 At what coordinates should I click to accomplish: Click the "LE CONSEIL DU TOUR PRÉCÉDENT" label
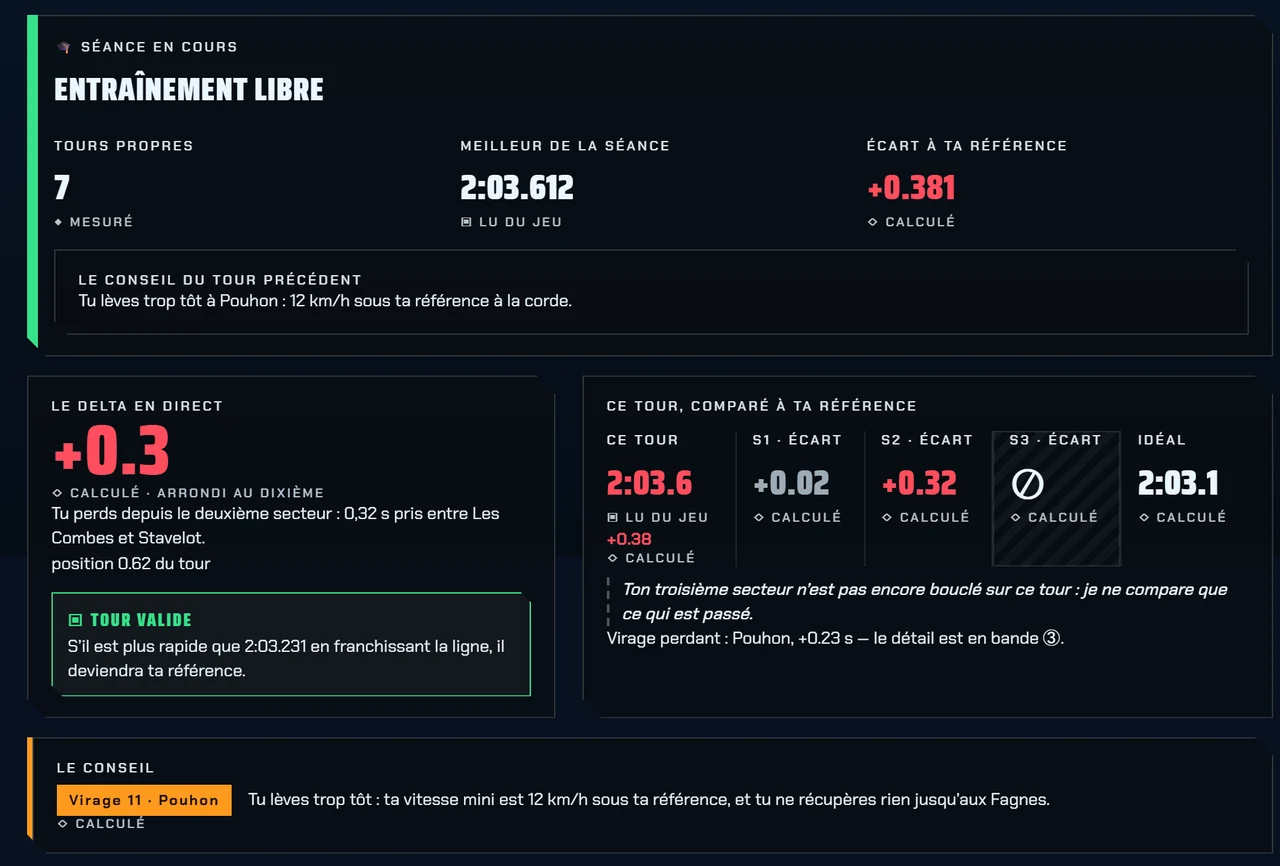click(220, 280)
